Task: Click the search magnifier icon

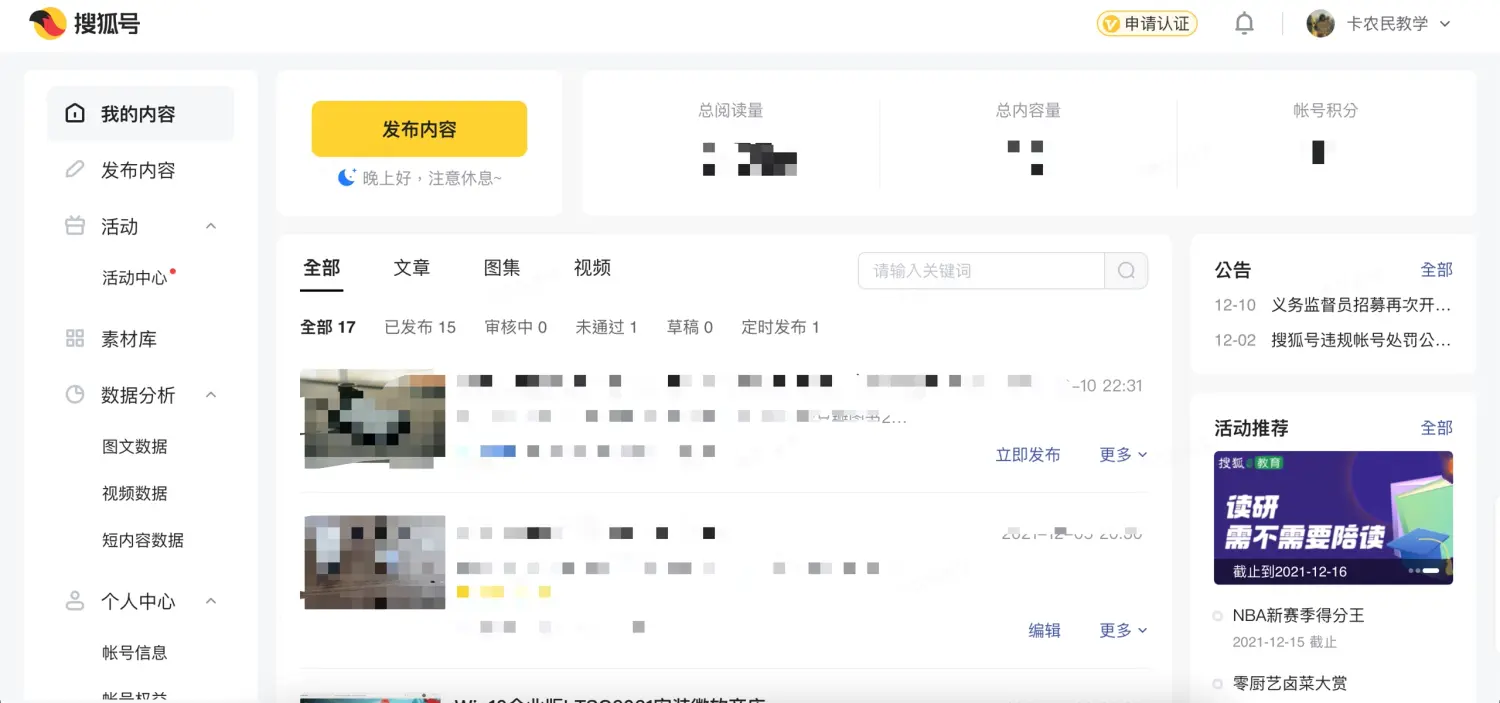Action: pos(1126,270)
